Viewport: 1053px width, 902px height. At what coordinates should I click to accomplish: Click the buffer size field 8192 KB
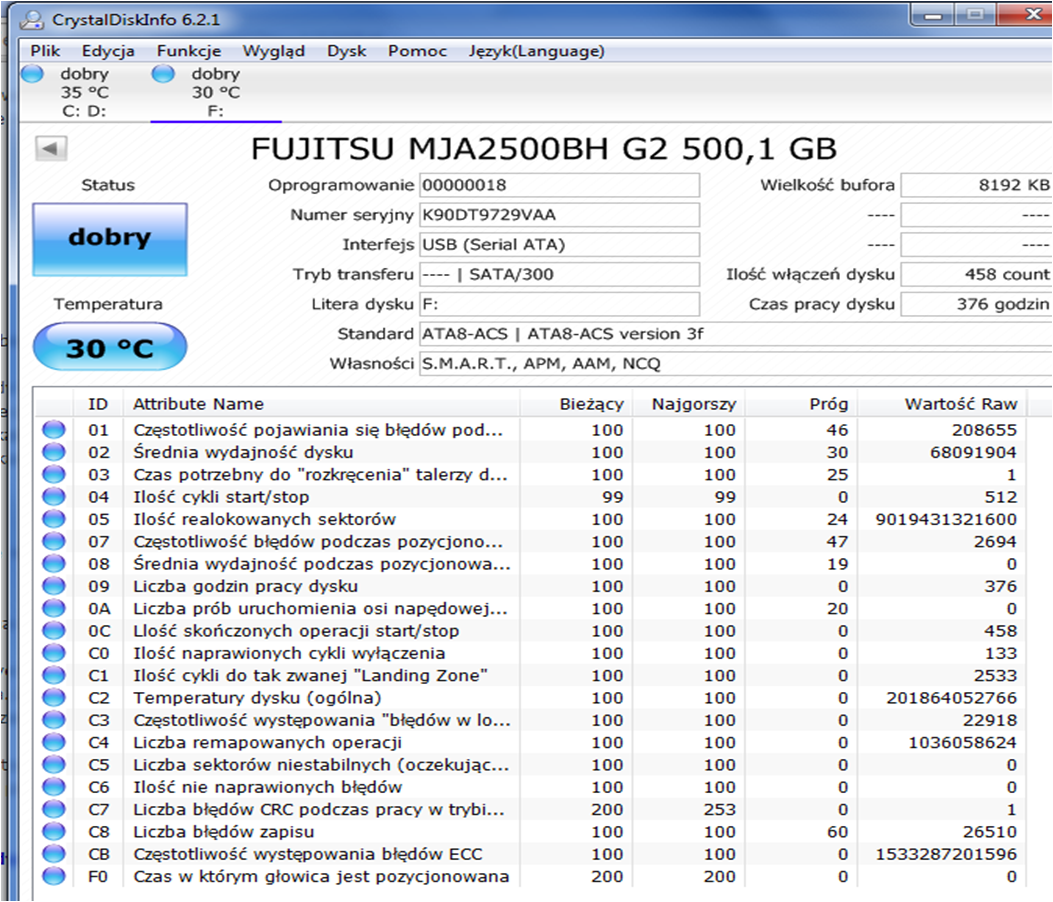point(976,185)
